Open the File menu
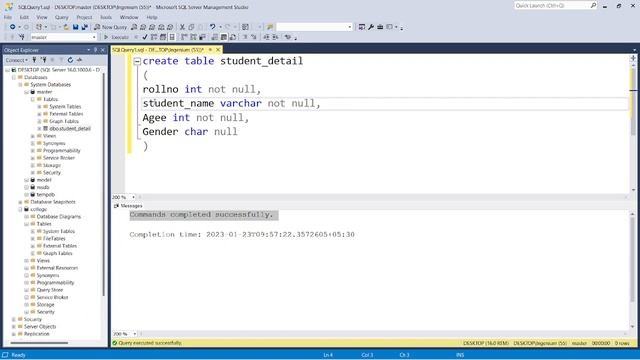 pyautogui.click(x=8, y=17)
